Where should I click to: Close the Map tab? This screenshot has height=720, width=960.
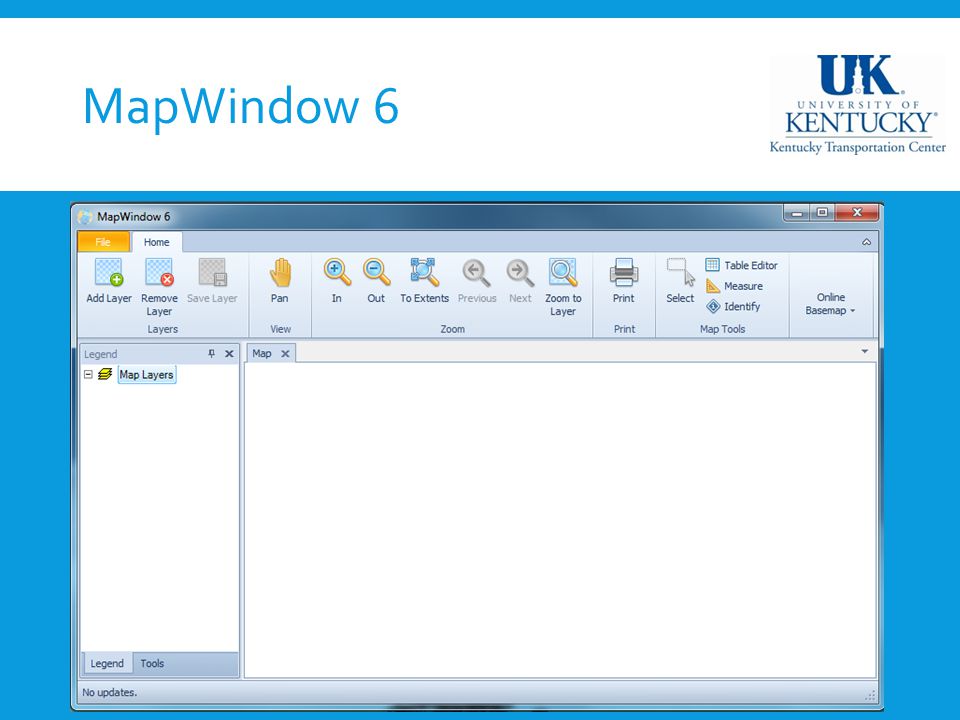click(285, 353)
